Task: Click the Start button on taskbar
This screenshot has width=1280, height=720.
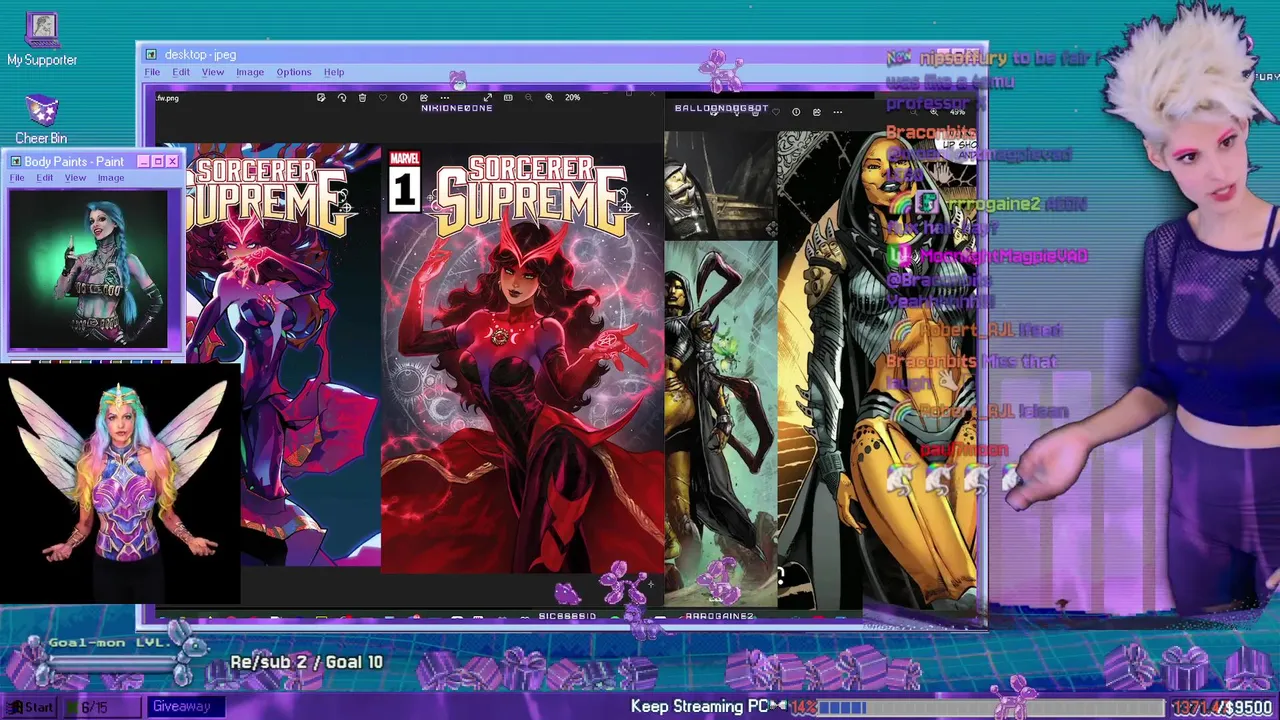Action: pos(30,707)
